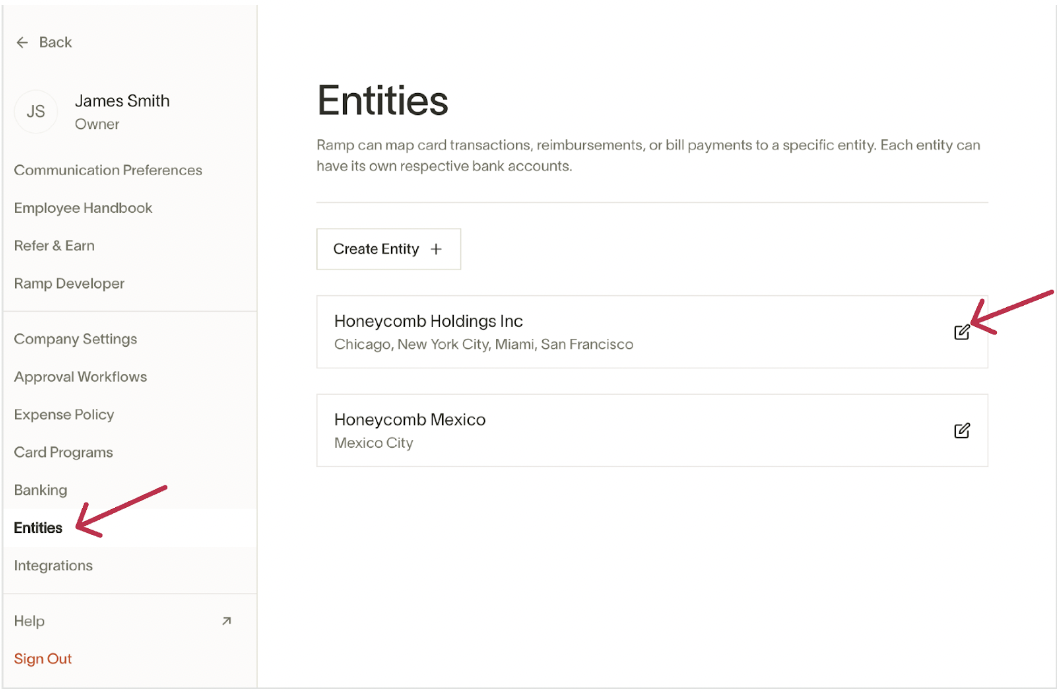The width and height of the screenshot is (1058, 692).
Task: Open the Integrations page
Action: [53, 565]
